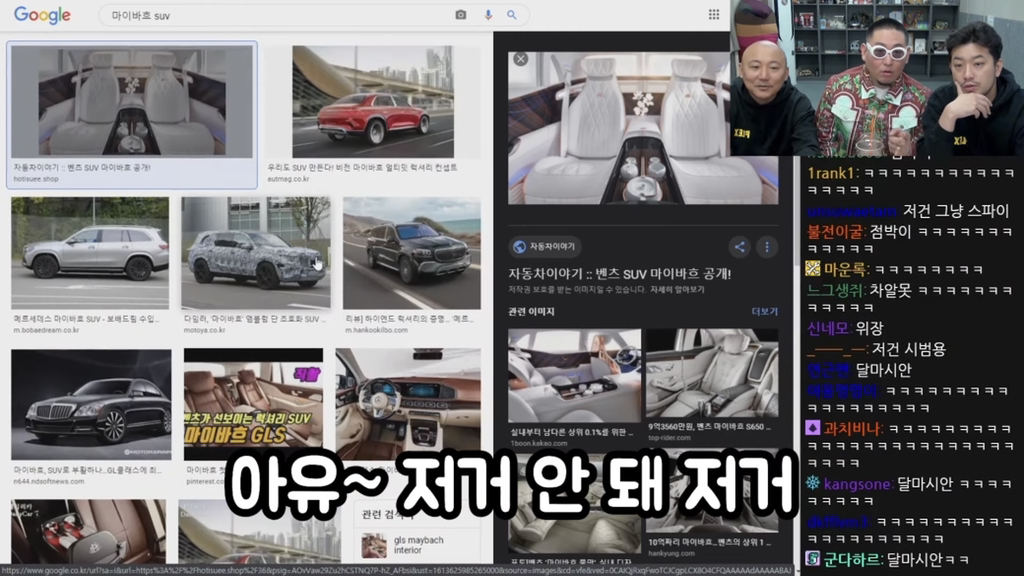Open 더보기 related images link
Viewport: 1024px width, 576px height.
pyautogui.click(x=765, y=312)
